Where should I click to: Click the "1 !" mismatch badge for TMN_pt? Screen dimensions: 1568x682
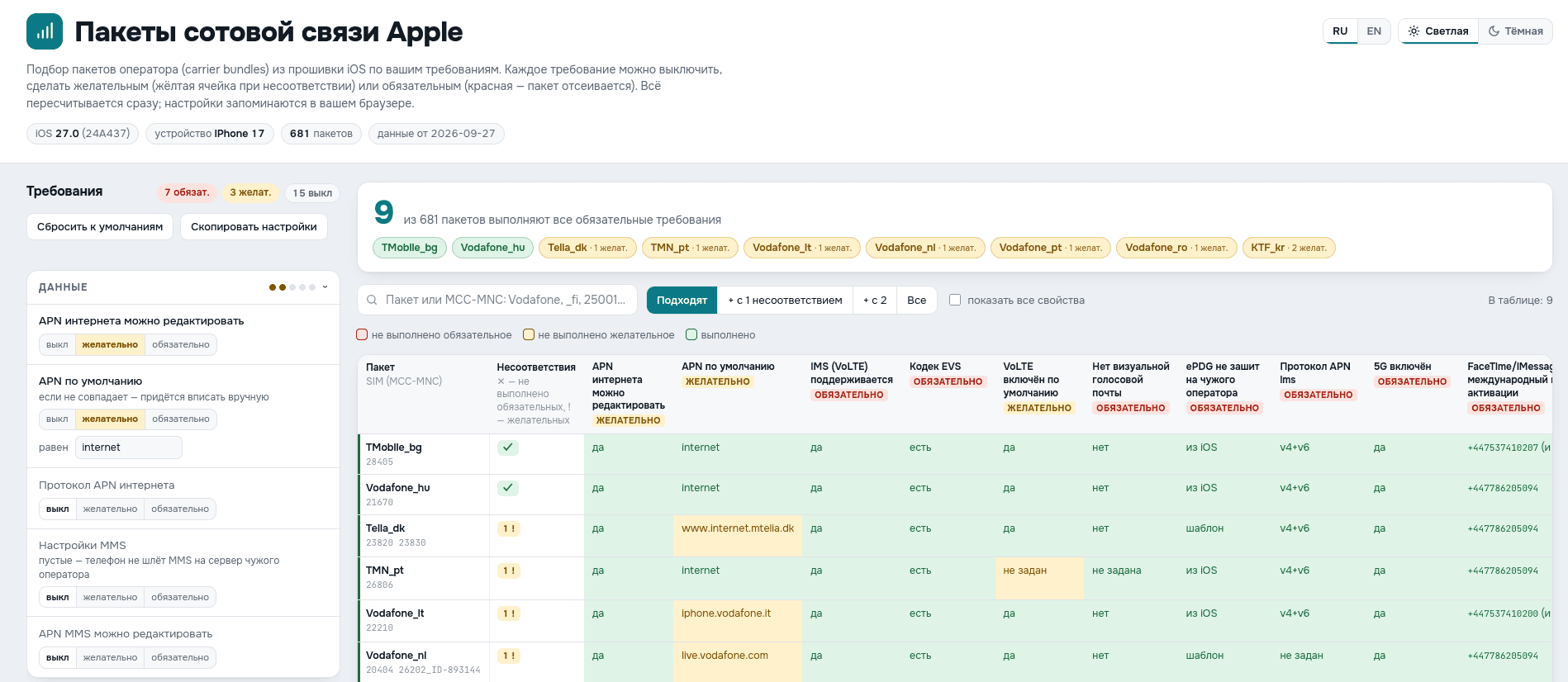(508, 571)
